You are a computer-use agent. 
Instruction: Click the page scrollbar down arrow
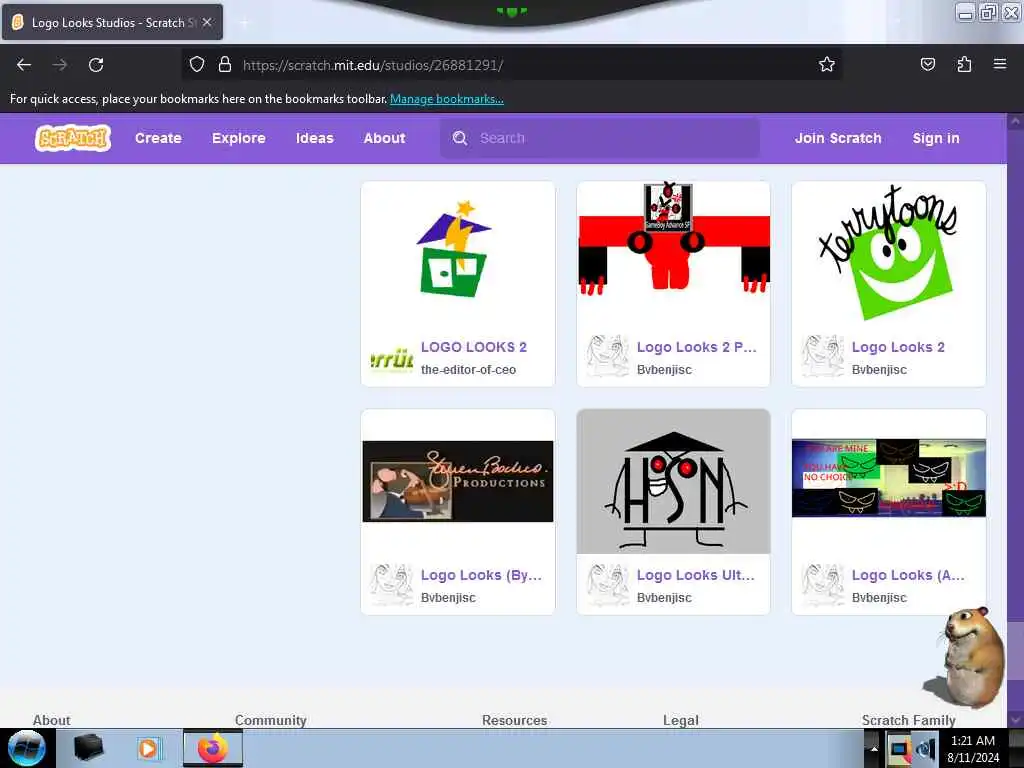point(1015,719)
